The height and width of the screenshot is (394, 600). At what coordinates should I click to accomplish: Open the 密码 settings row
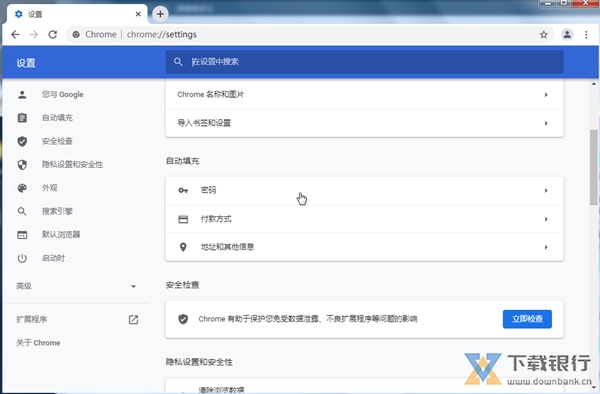pos(364,190)
